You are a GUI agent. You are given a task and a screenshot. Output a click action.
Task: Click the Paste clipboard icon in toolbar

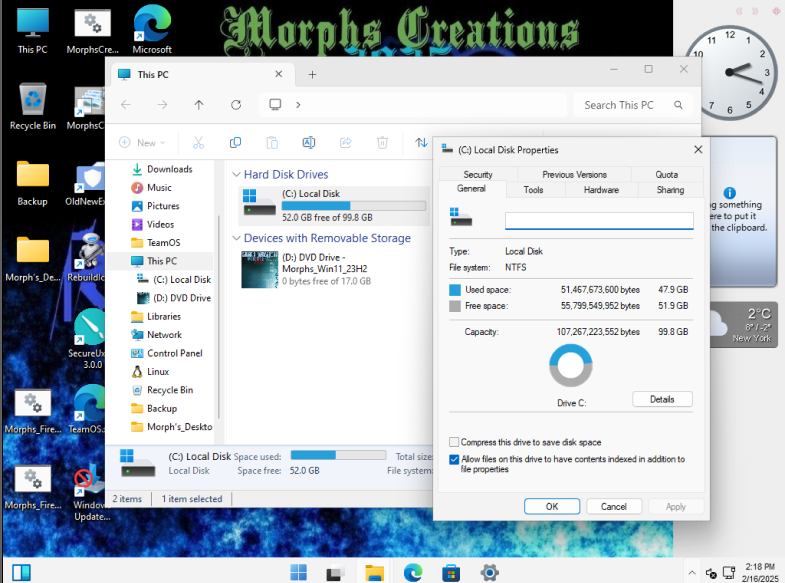coord(272,143)
